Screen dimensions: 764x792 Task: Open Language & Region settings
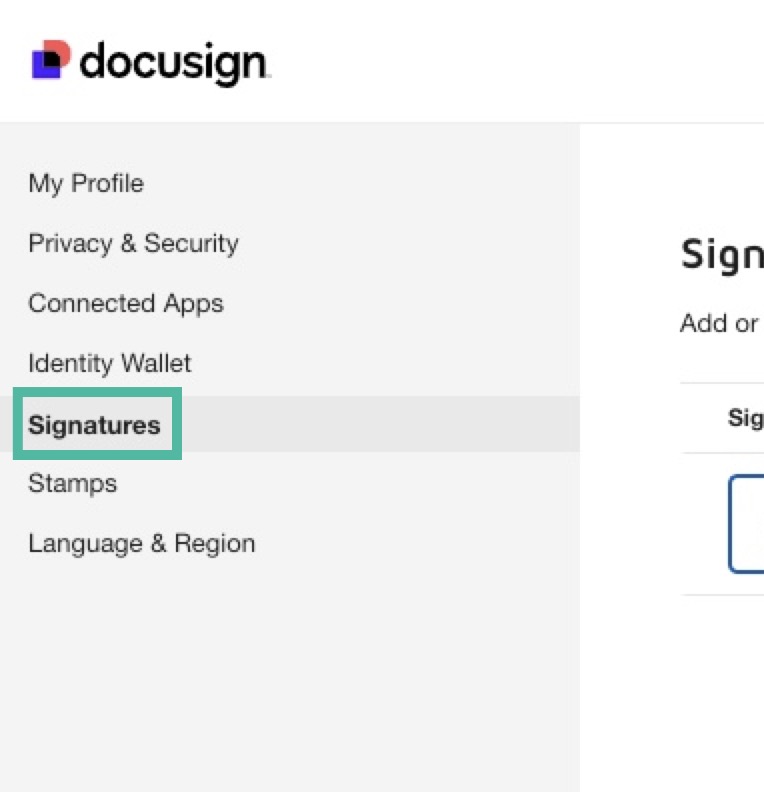coord(141,544)
